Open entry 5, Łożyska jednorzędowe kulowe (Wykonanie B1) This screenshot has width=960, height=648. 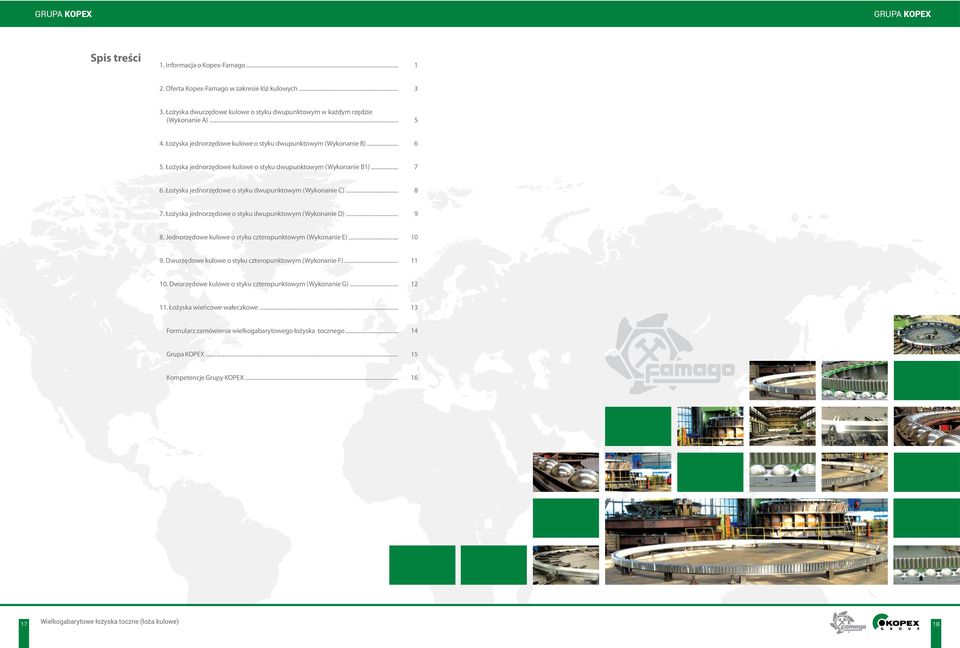coord(288,167)
